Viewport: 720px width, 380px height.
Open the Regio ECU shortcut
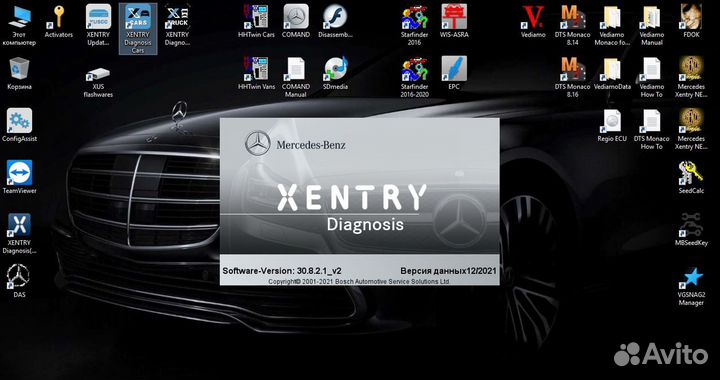(x=612, y=125)
